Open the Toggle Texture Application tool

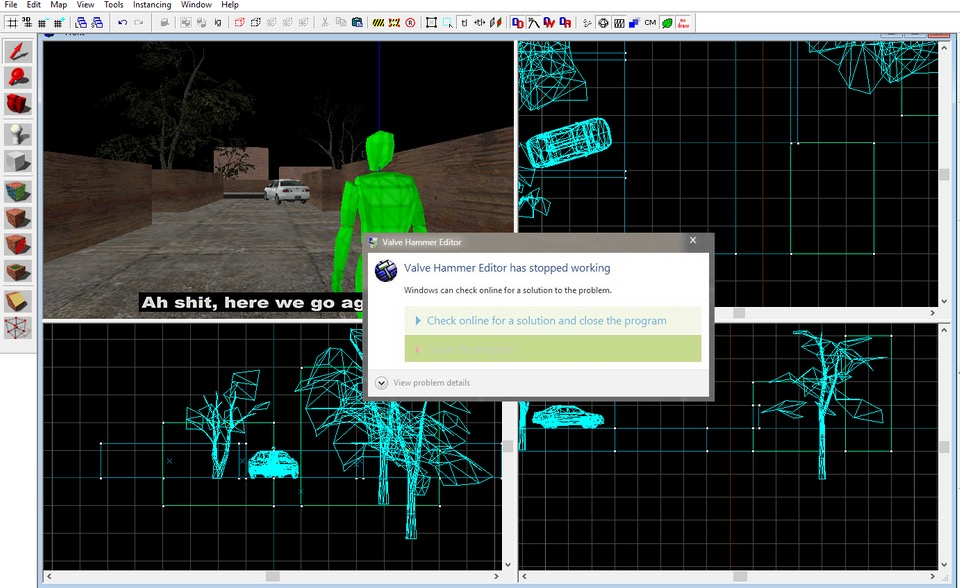coord(18,190)
